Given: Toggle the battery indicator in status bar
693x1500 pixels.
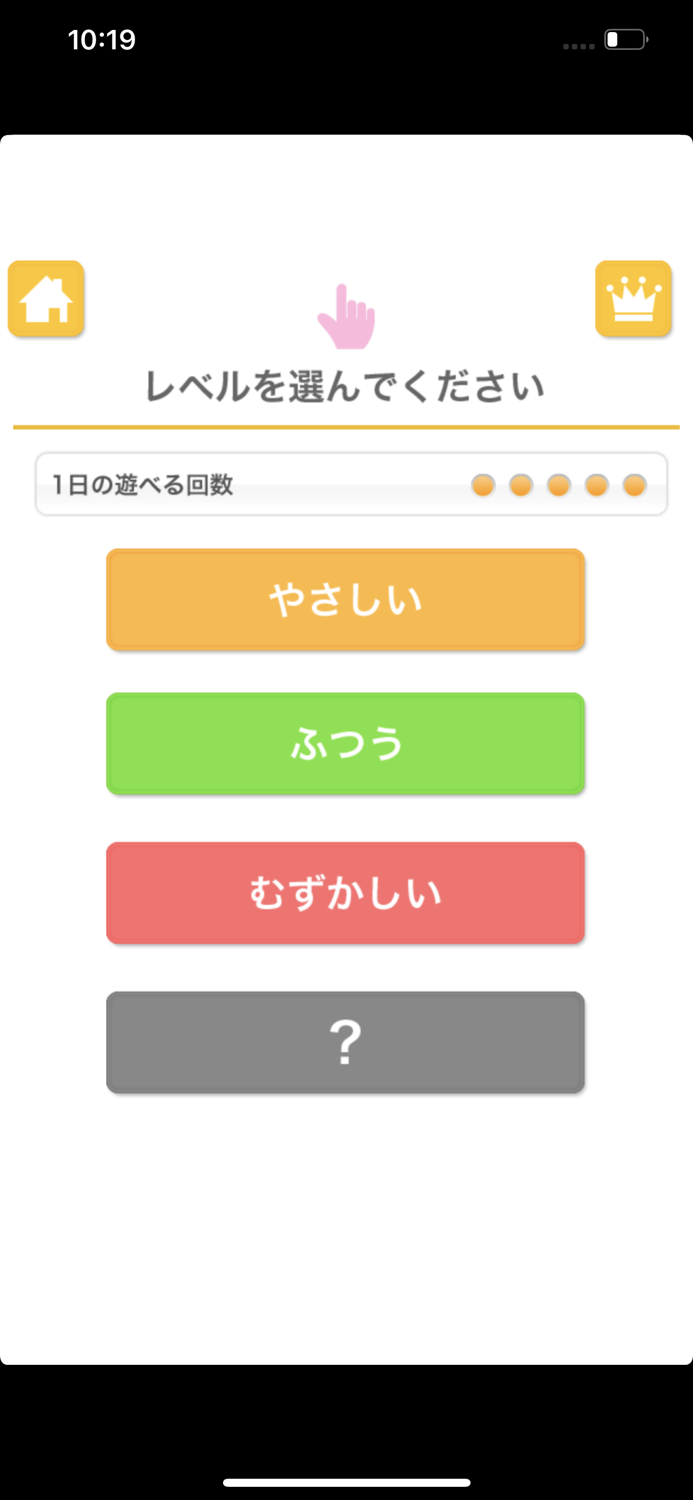Looking at the screenshot, I should point(625,39).
